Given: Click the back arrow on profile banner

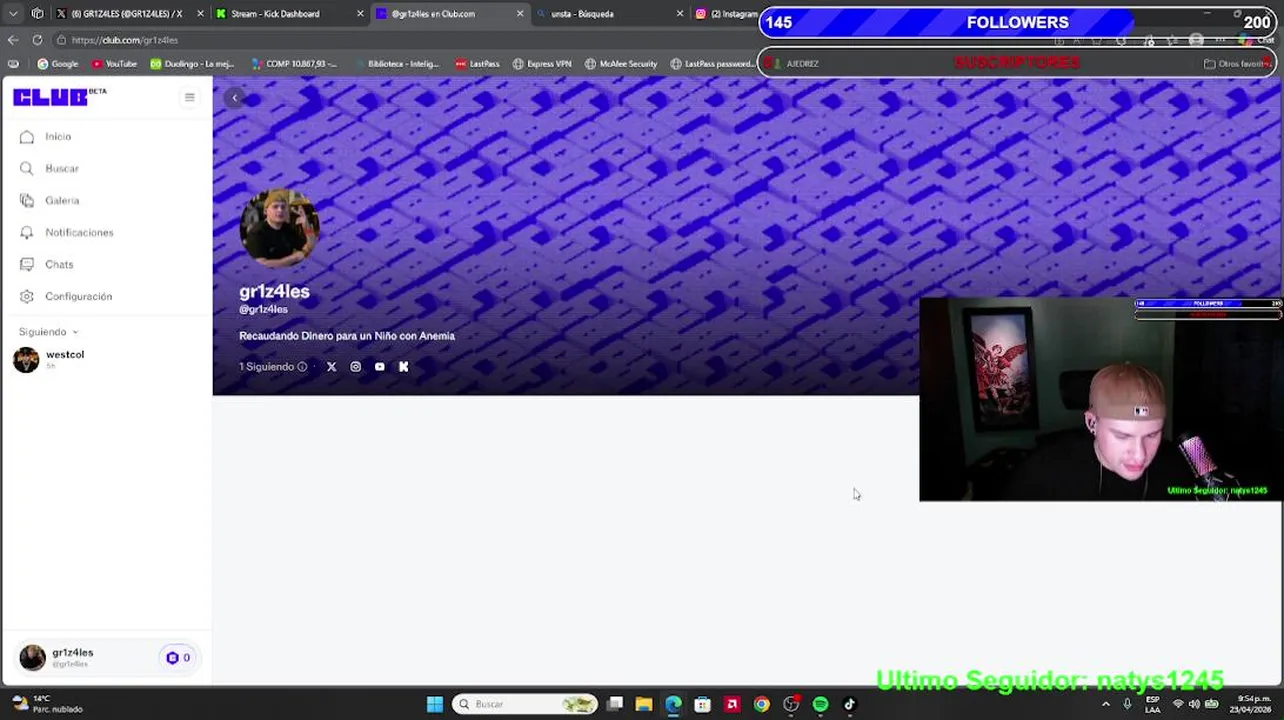Looking at the screenshot, I should click(x=235, y=97).
